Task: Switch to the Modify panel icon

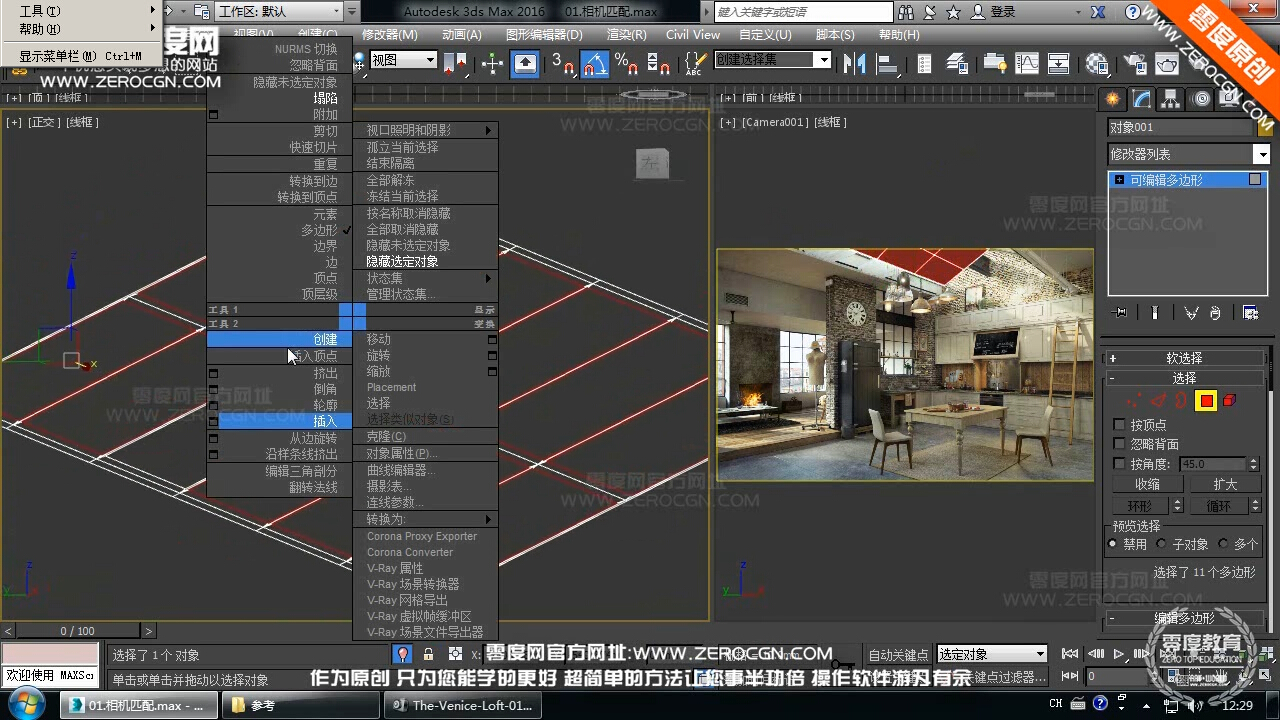Action: click(1142, 99)
